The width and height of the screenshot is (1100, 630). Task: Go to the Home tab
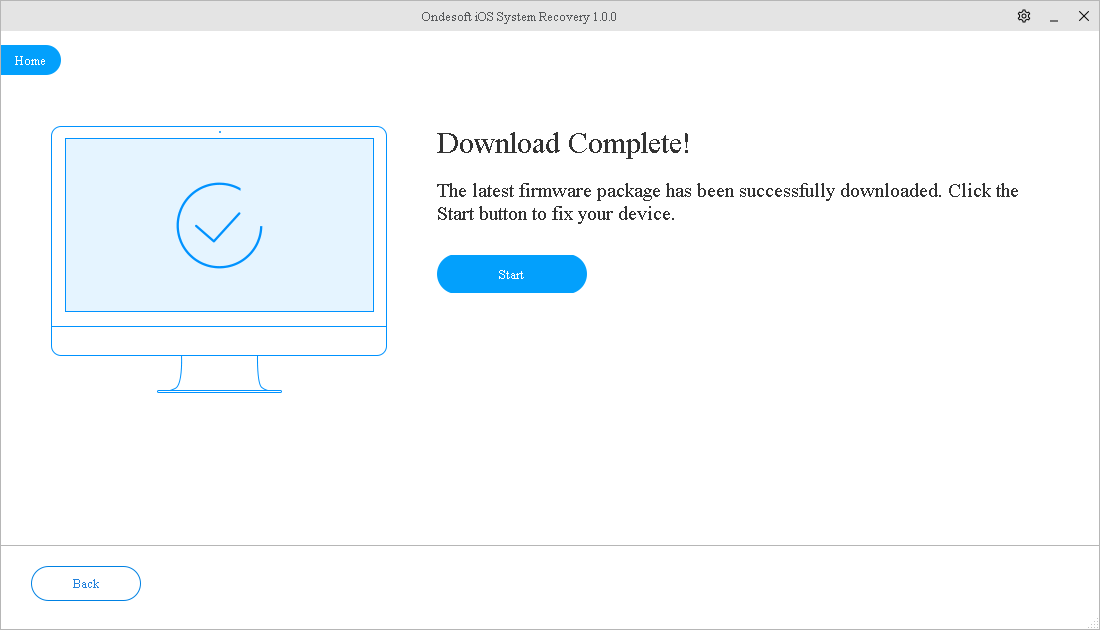coord(30,61)
